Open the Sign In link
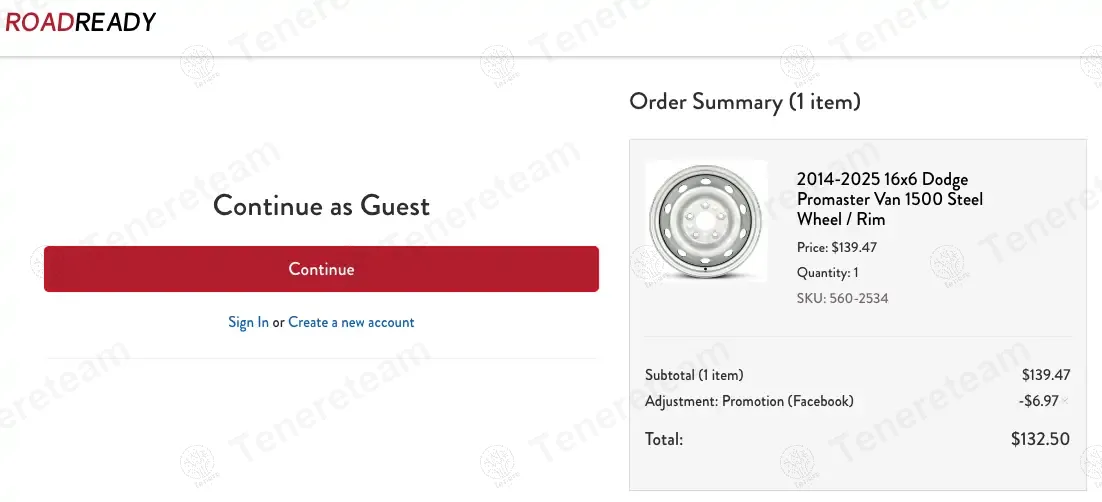 pyautogui.click(x=248, y=322)
